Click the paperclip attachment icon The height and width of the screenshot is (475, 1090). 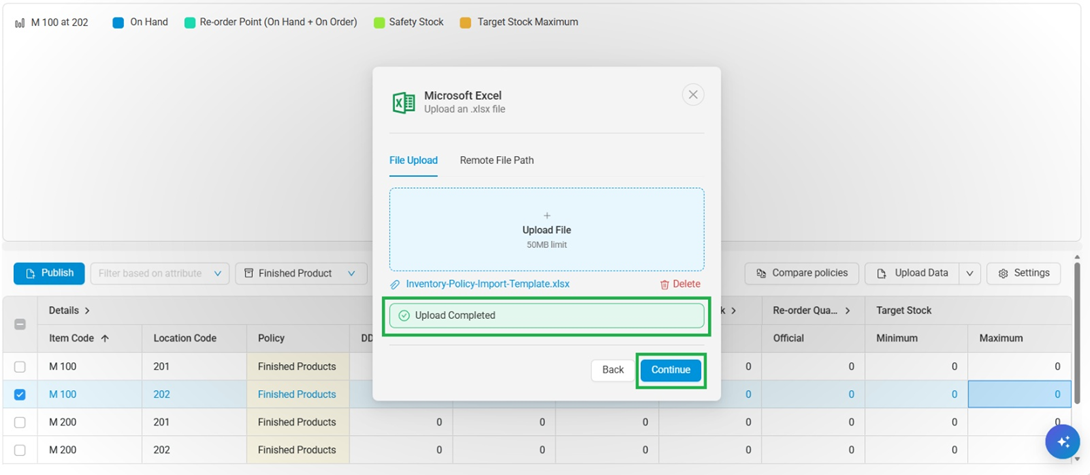pos(395,284)
